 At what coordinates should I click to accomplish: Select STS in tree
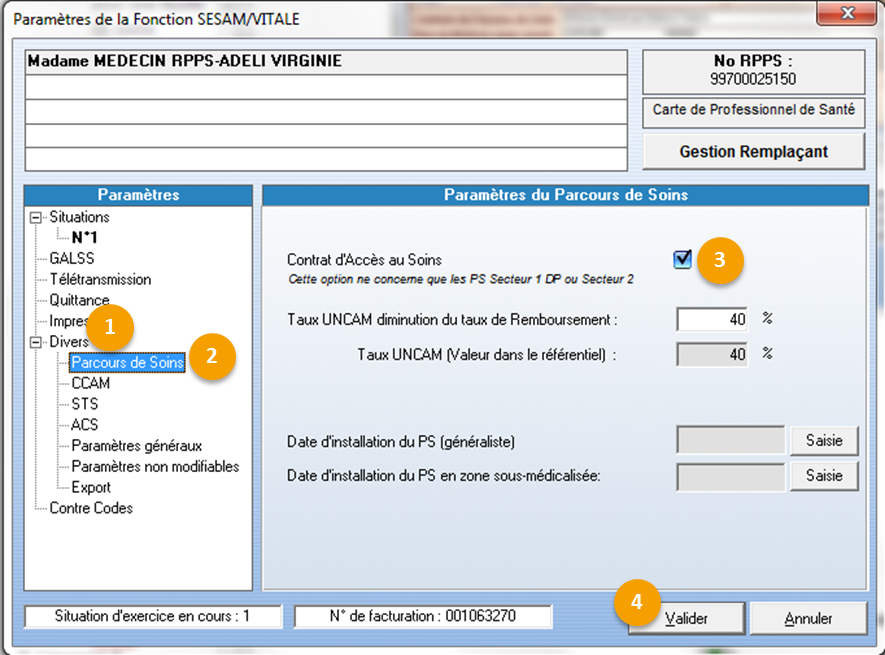[85, 404]
